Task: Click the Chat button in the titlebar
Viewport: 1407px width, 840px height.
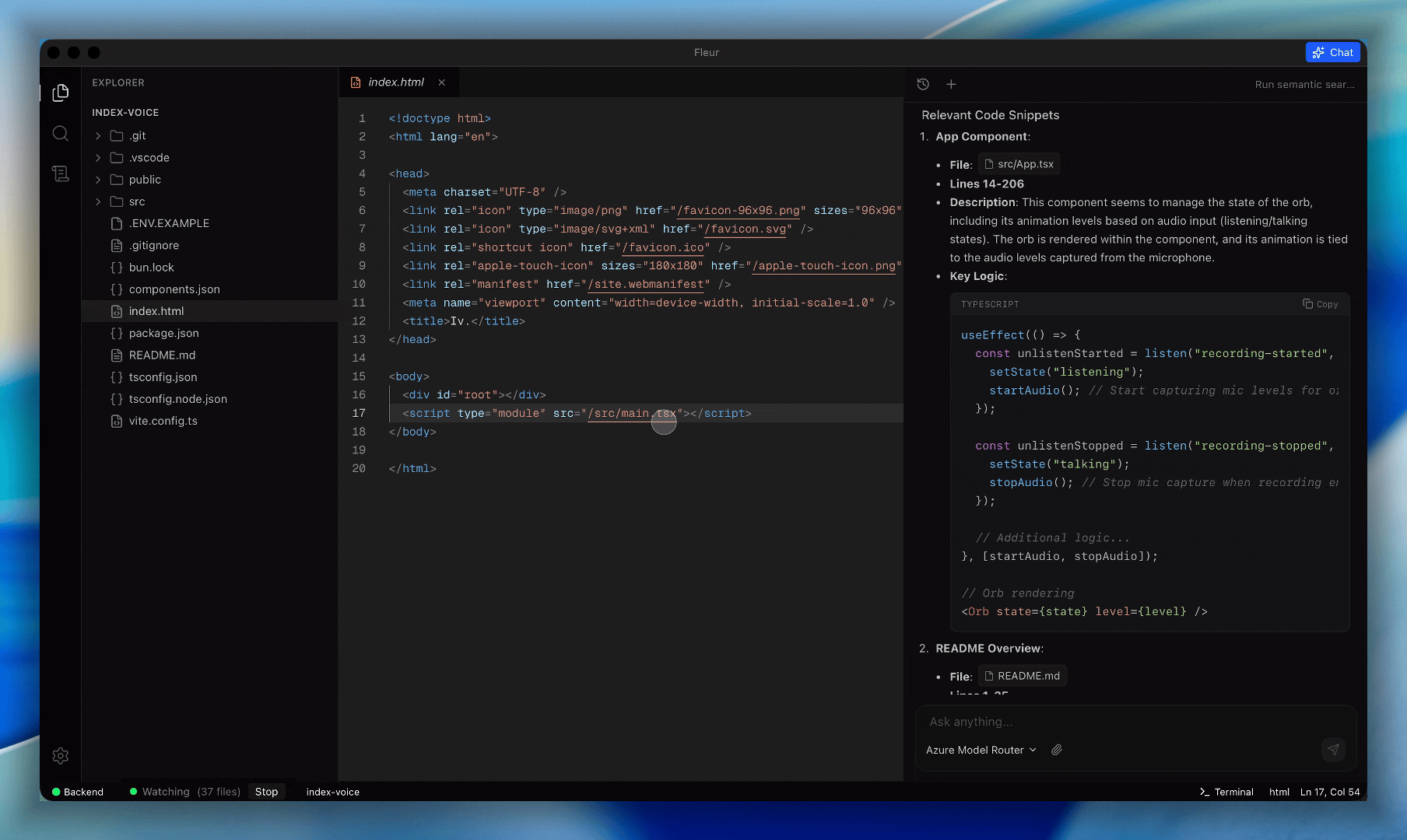Action: pos(1333,52)
